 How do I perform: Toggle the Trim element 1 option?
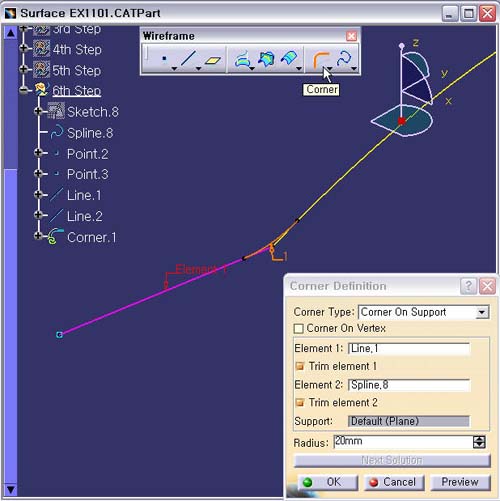pyautogui.click(x=300, y=366)
